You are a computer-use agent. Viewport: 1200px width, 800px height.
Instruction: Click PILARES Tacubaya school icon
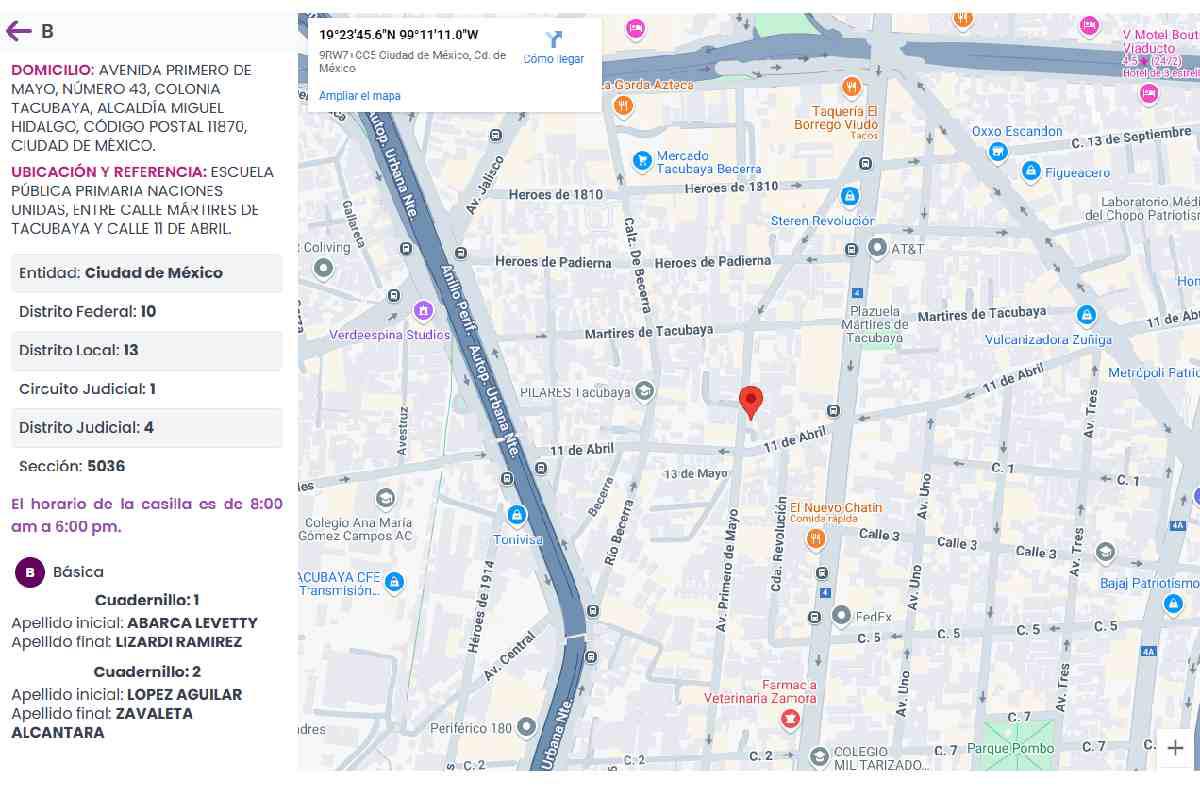[x=646, y=391]
